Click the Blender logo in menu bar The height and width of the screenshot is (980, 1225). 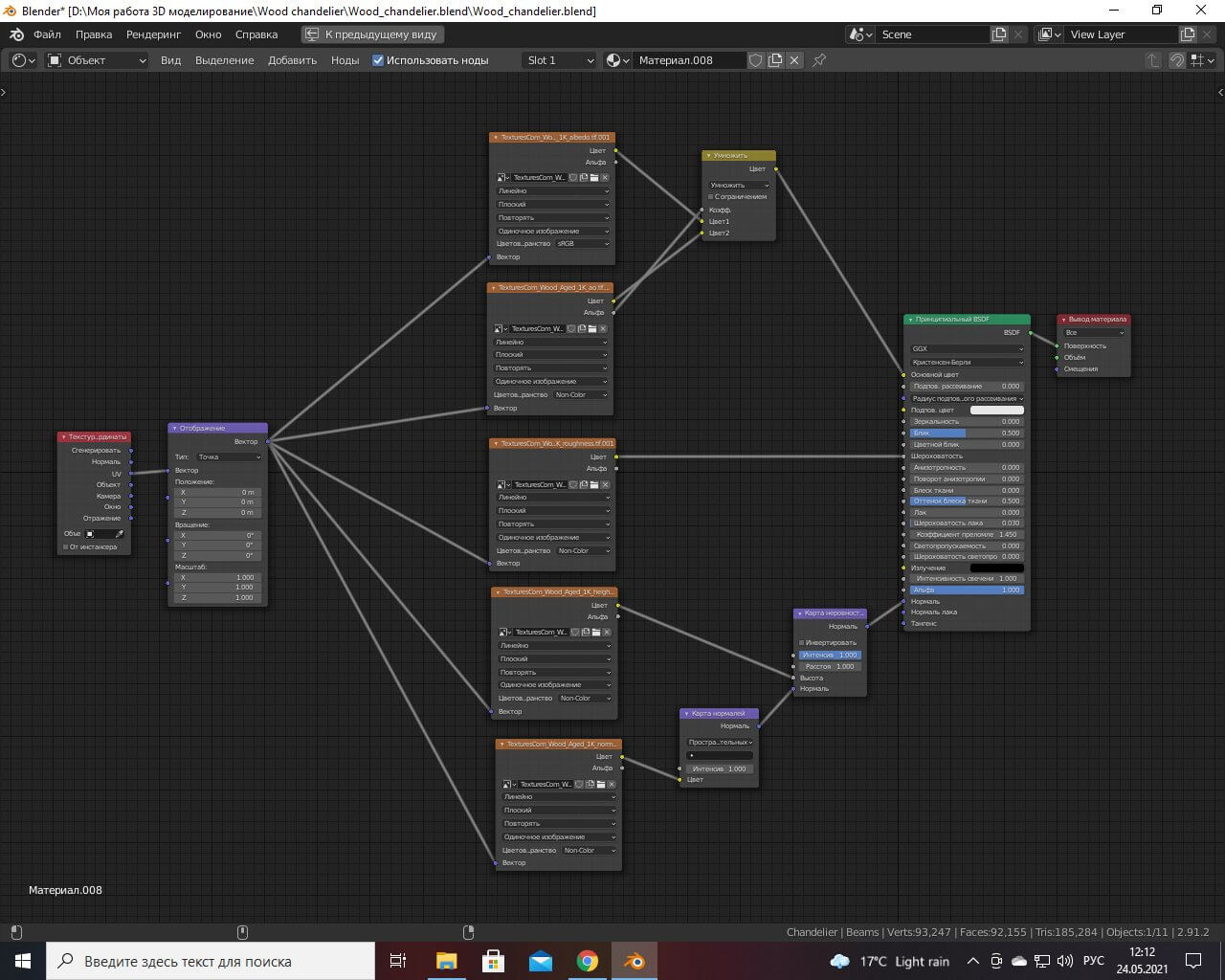coord(16,34)
